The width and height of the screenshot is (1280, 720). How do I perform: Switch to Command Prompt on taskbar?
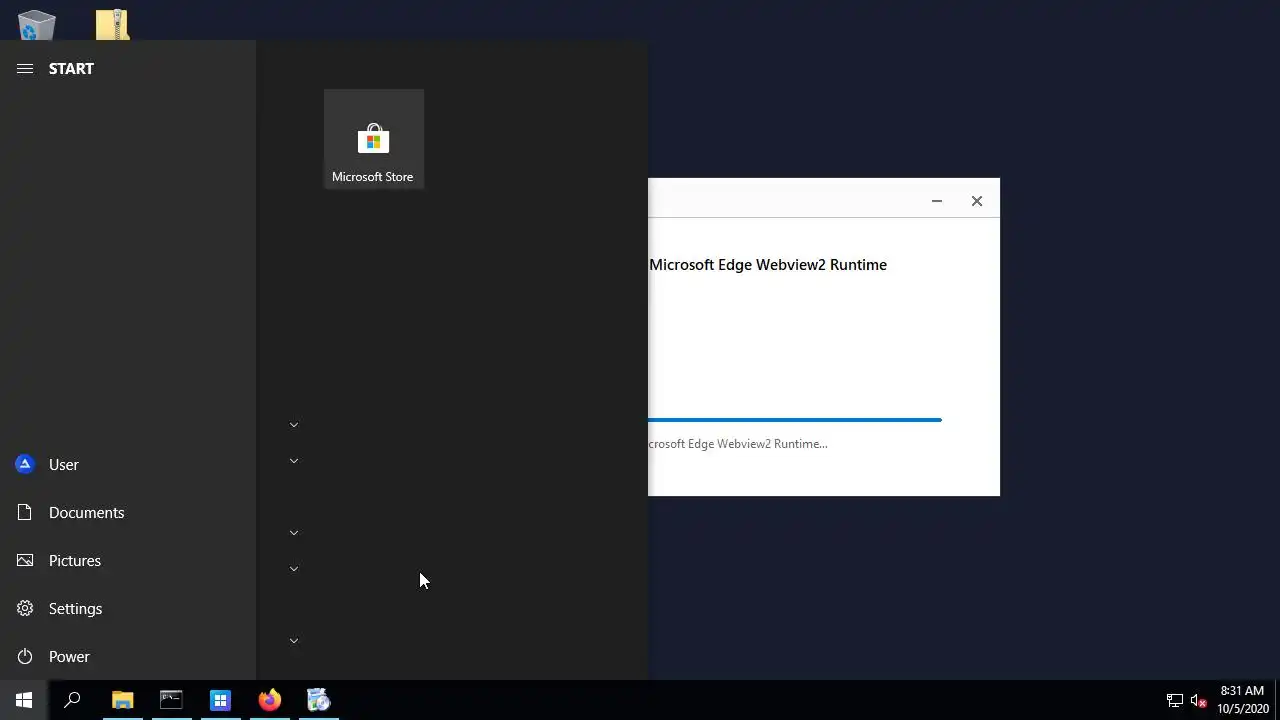(x=171, y=700)
